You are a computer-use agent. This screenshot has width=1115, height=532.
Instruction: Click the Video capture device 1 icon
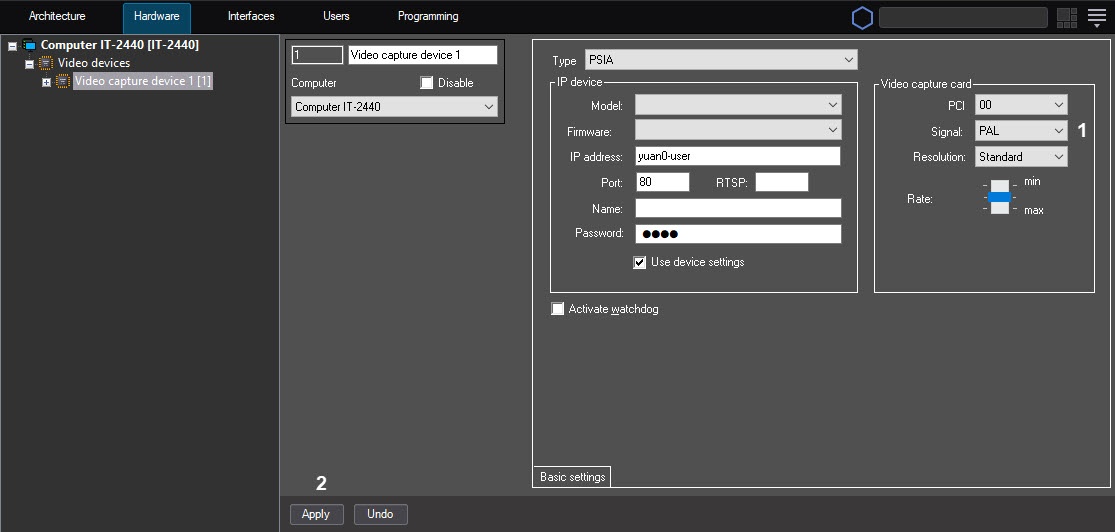(63, 81)
